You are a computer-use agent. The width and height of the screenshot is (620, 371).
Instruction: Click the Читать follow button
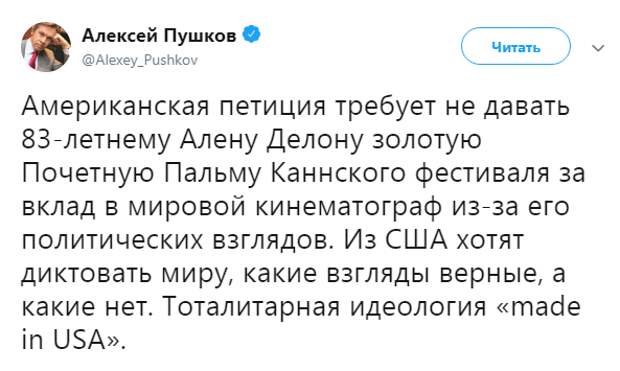(x=516, y=46)
